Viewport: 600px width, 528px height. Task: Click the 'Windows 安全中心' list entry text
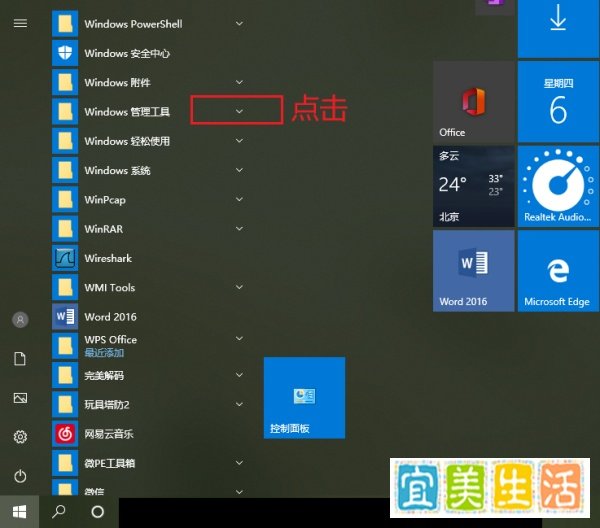coord(127,53)
